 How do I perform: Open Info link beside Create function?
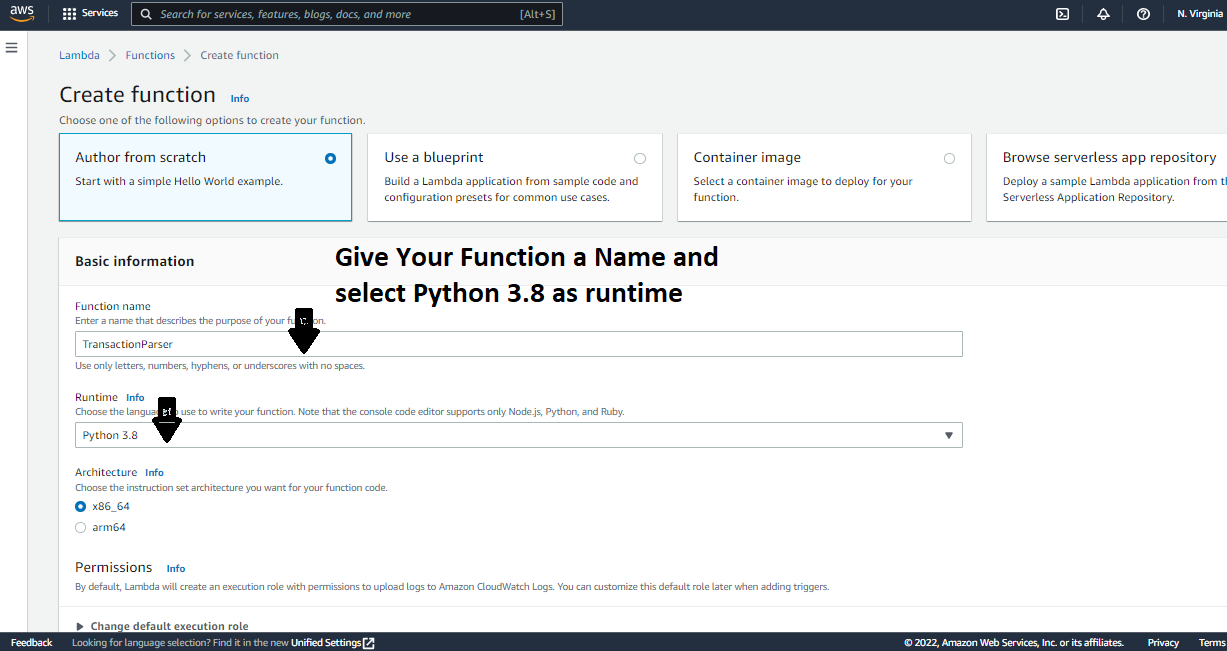240,98
